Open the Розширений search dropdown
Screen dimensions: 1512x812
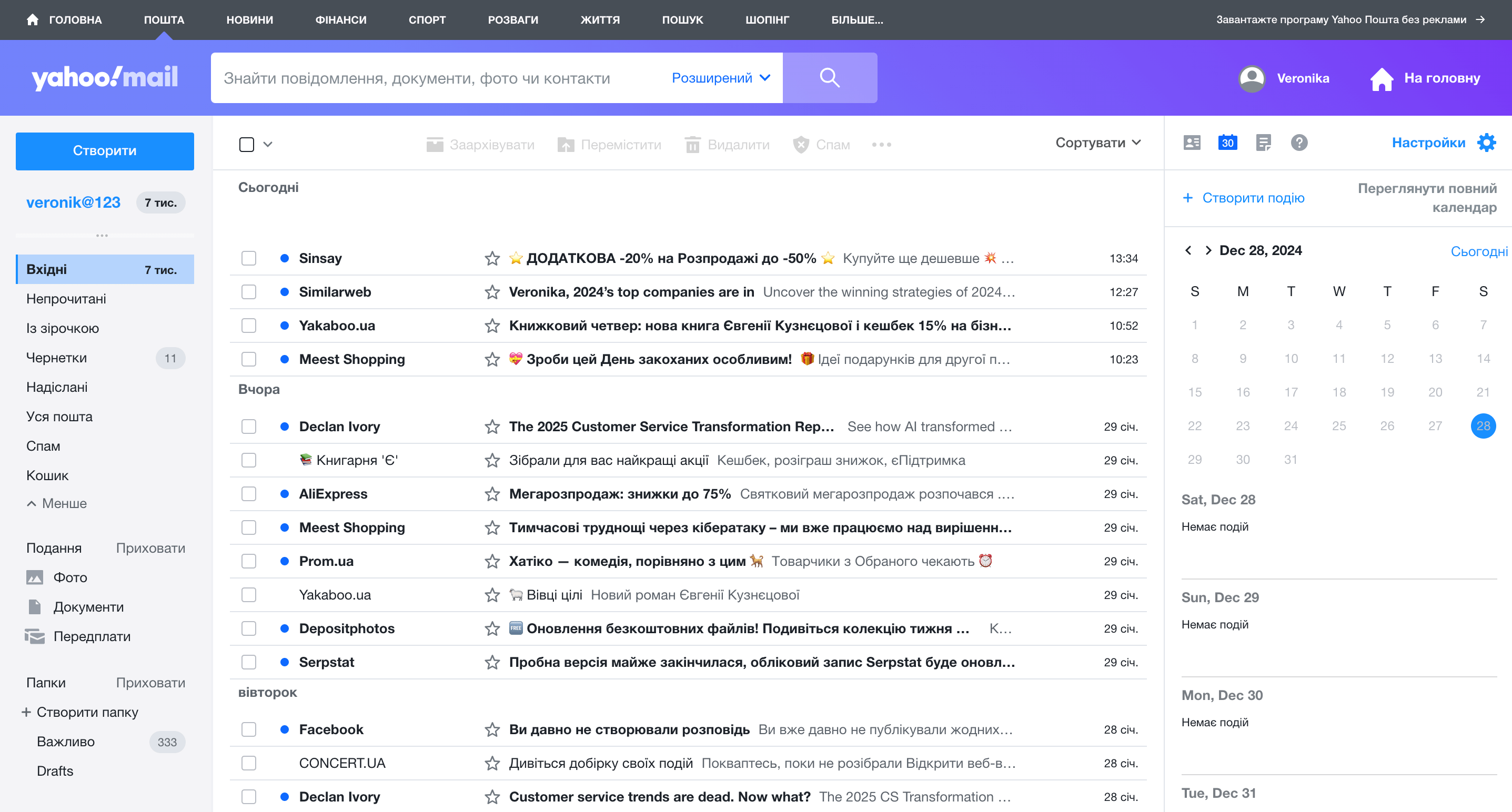[720, 78]
